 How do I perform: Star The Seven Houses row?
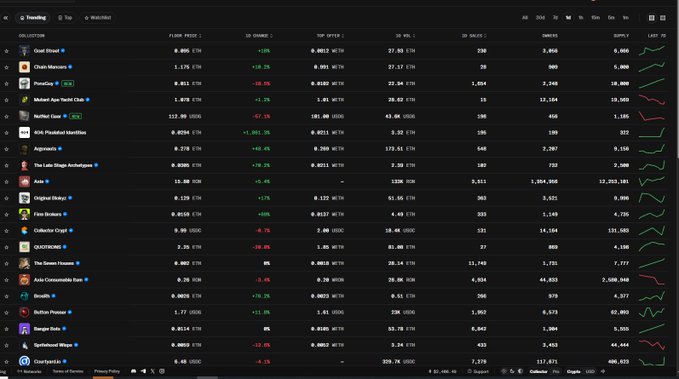(x=6, y=263)
